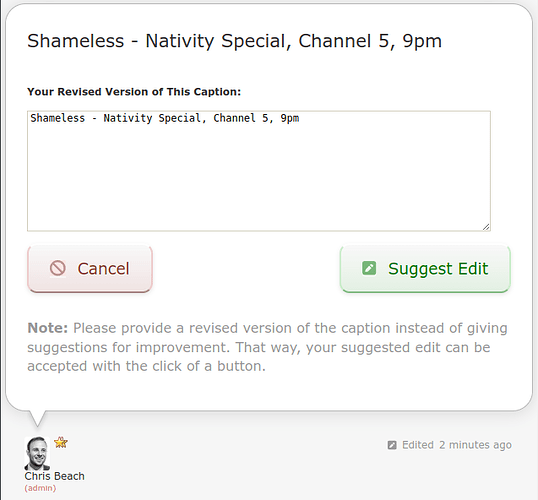Viewport: 538px width, 500px height.
Task: Open the Chris Beach profile name link
Action: pyautogui.click(x=55, y=476)
